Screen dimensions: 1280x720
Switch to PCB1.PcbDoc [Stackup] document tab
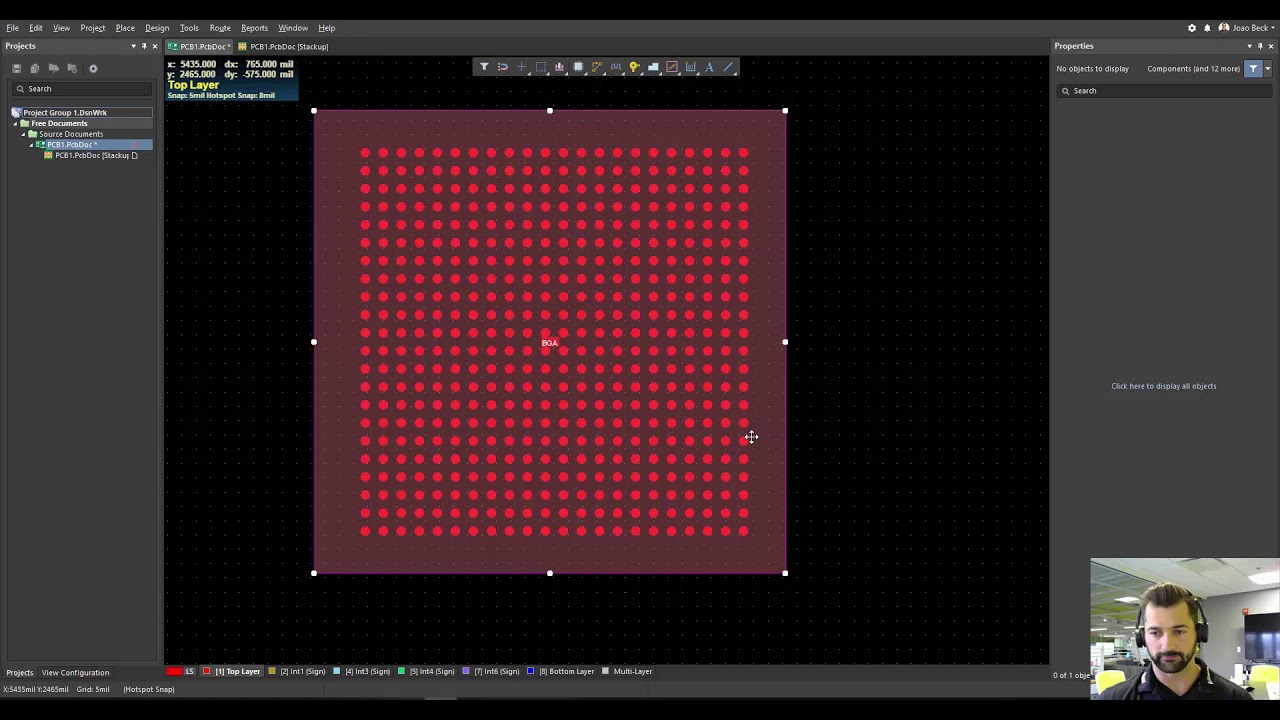283,46
